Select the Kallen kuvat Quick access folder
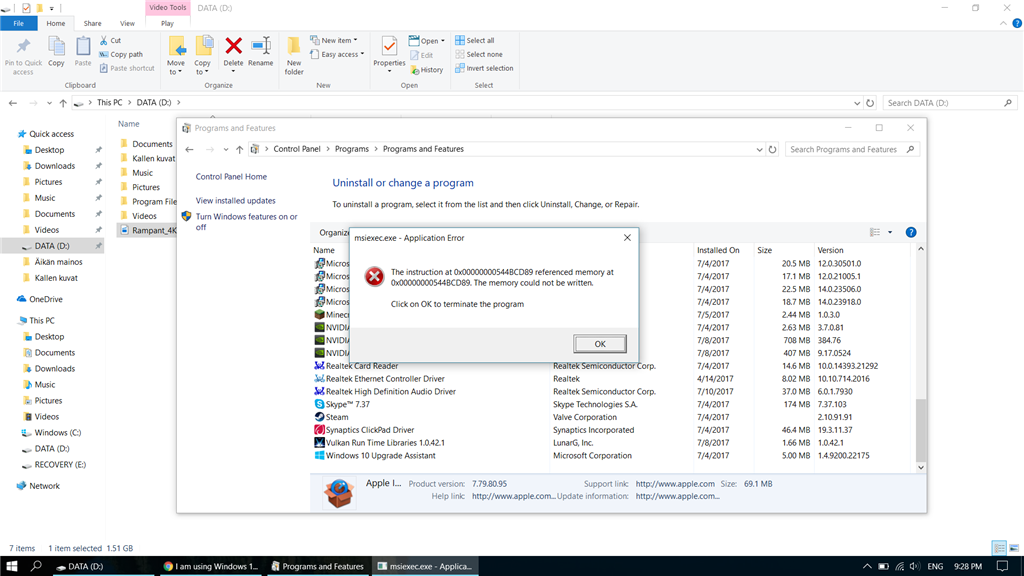Screen dimensions: 1024x576 pos(56,278)
